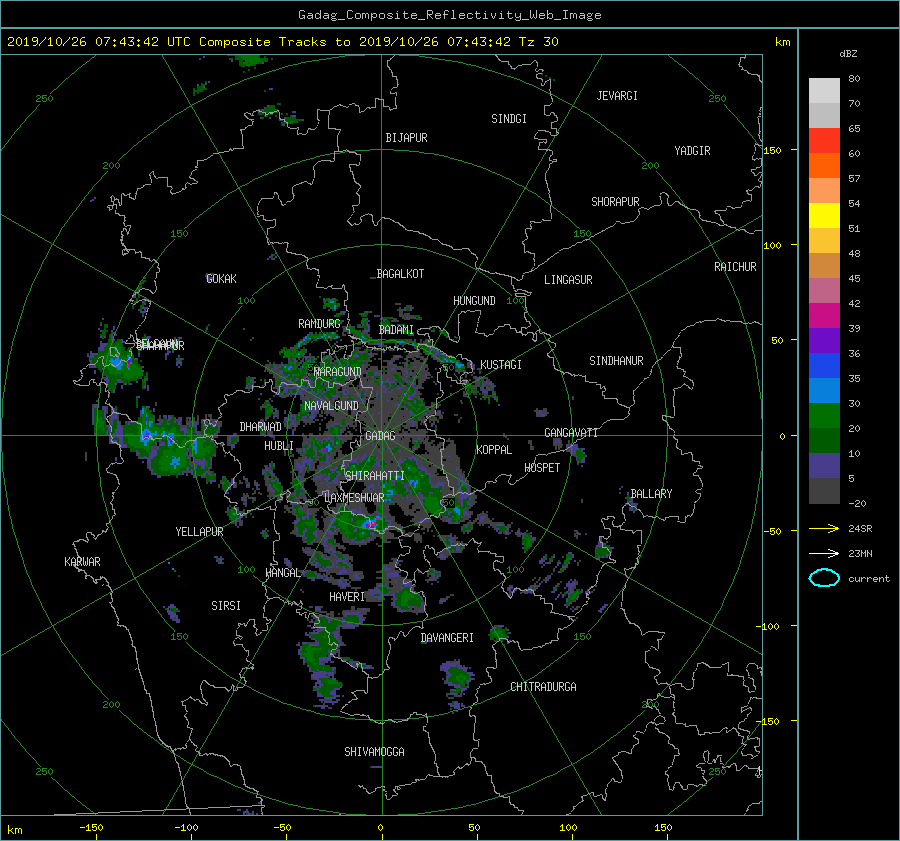The height and width of the screenshot is (841, 900).
Task: Click the SINDGI city label
Action: (x=509, y=119)
